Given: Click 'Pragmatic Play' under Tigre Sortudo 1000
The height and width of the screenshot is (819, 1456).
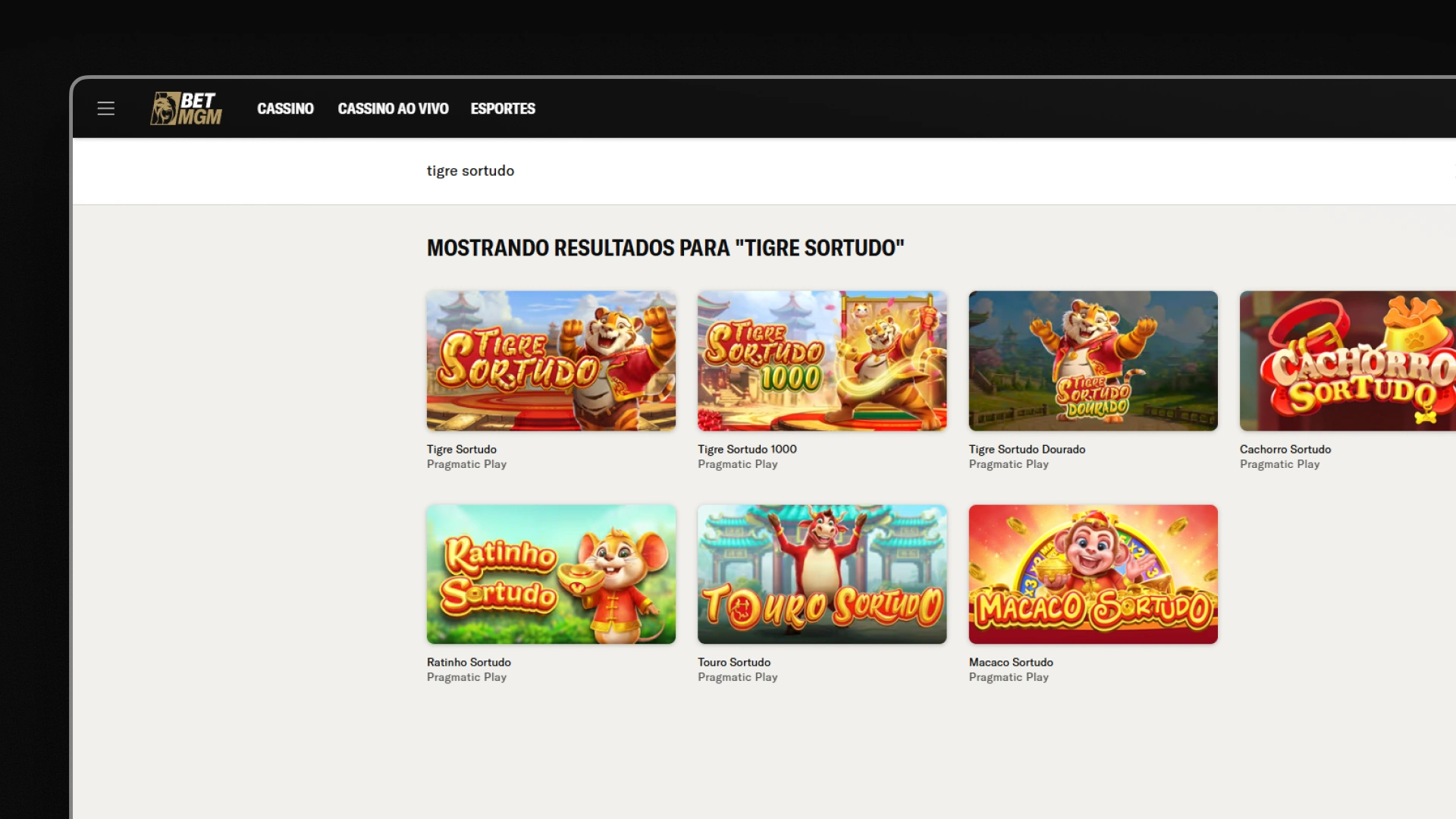Looking at the screenshot, I should coord(738,464).
